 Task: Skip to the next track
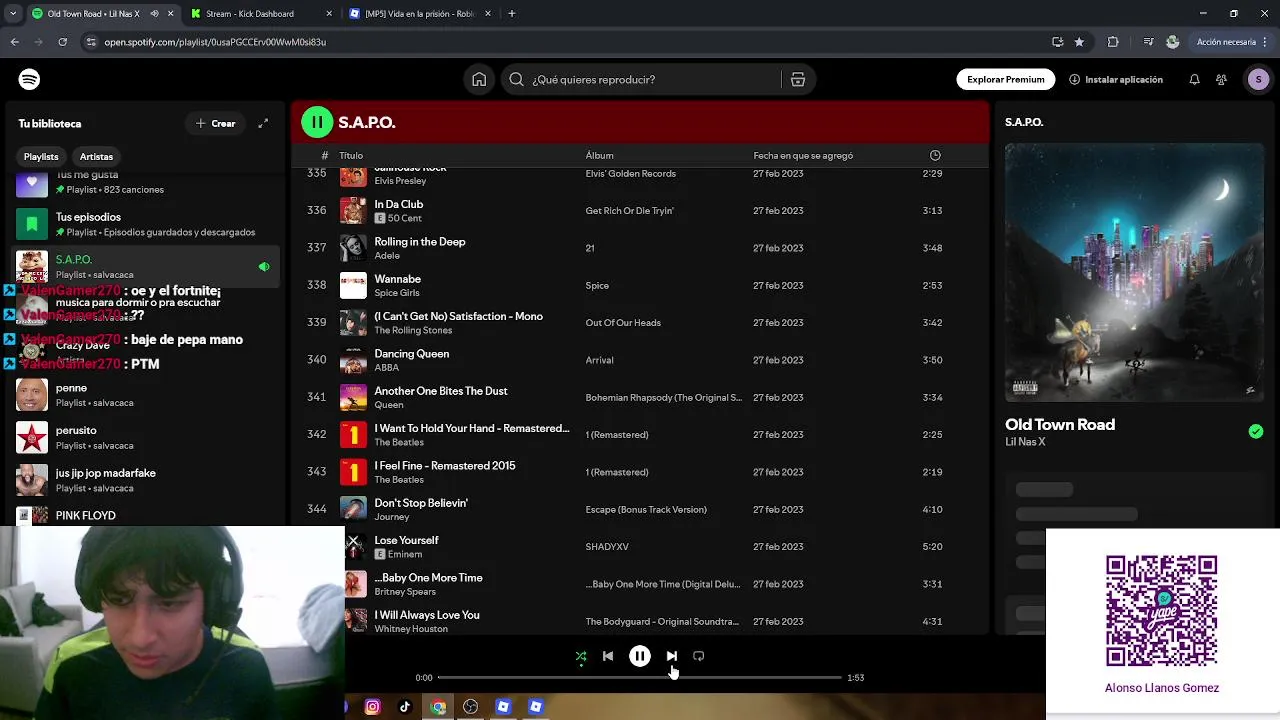coord(672,657)
